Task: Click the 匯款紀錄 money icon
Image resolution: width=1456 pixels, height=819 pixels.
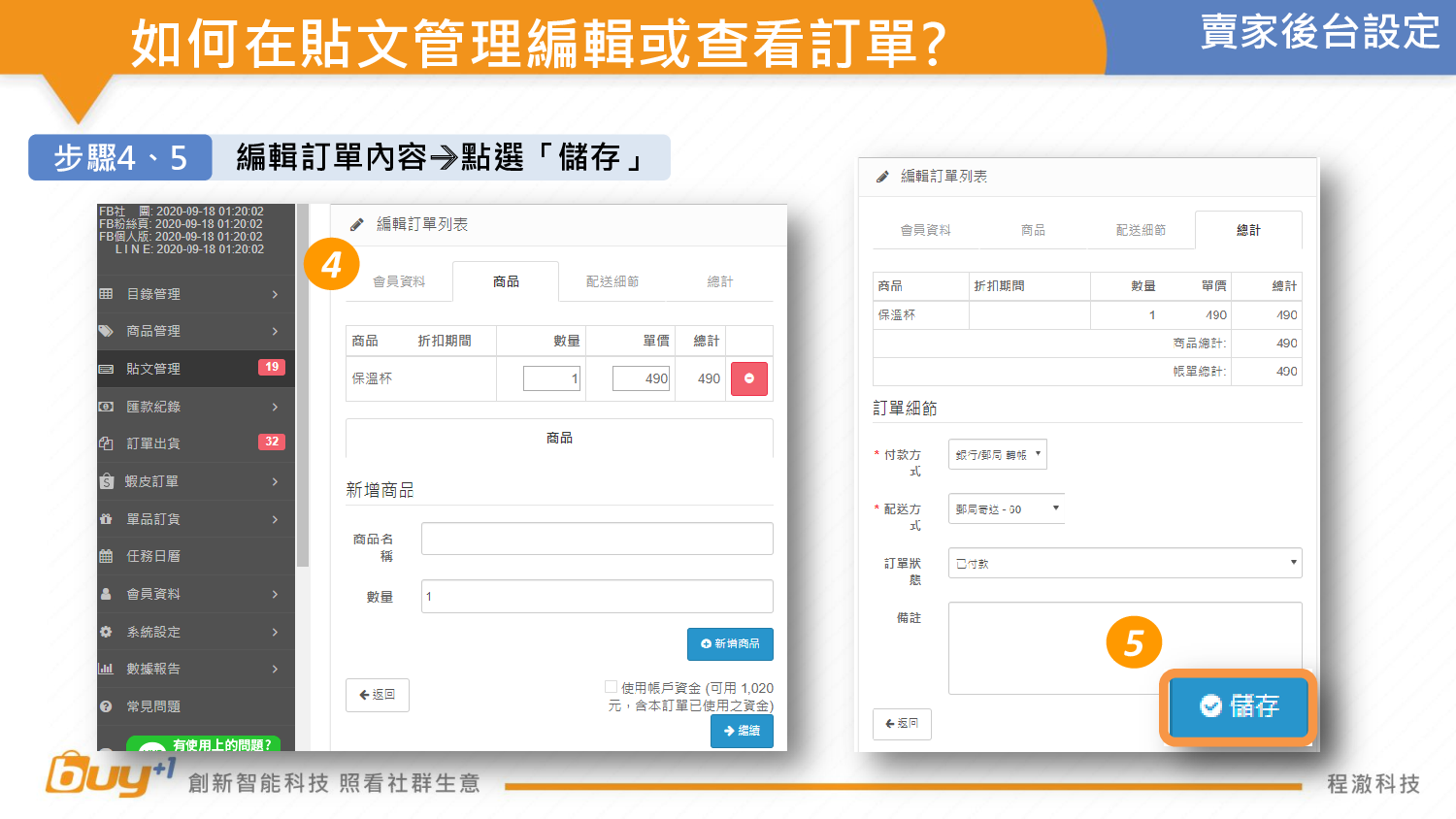Action: [107, 407]
